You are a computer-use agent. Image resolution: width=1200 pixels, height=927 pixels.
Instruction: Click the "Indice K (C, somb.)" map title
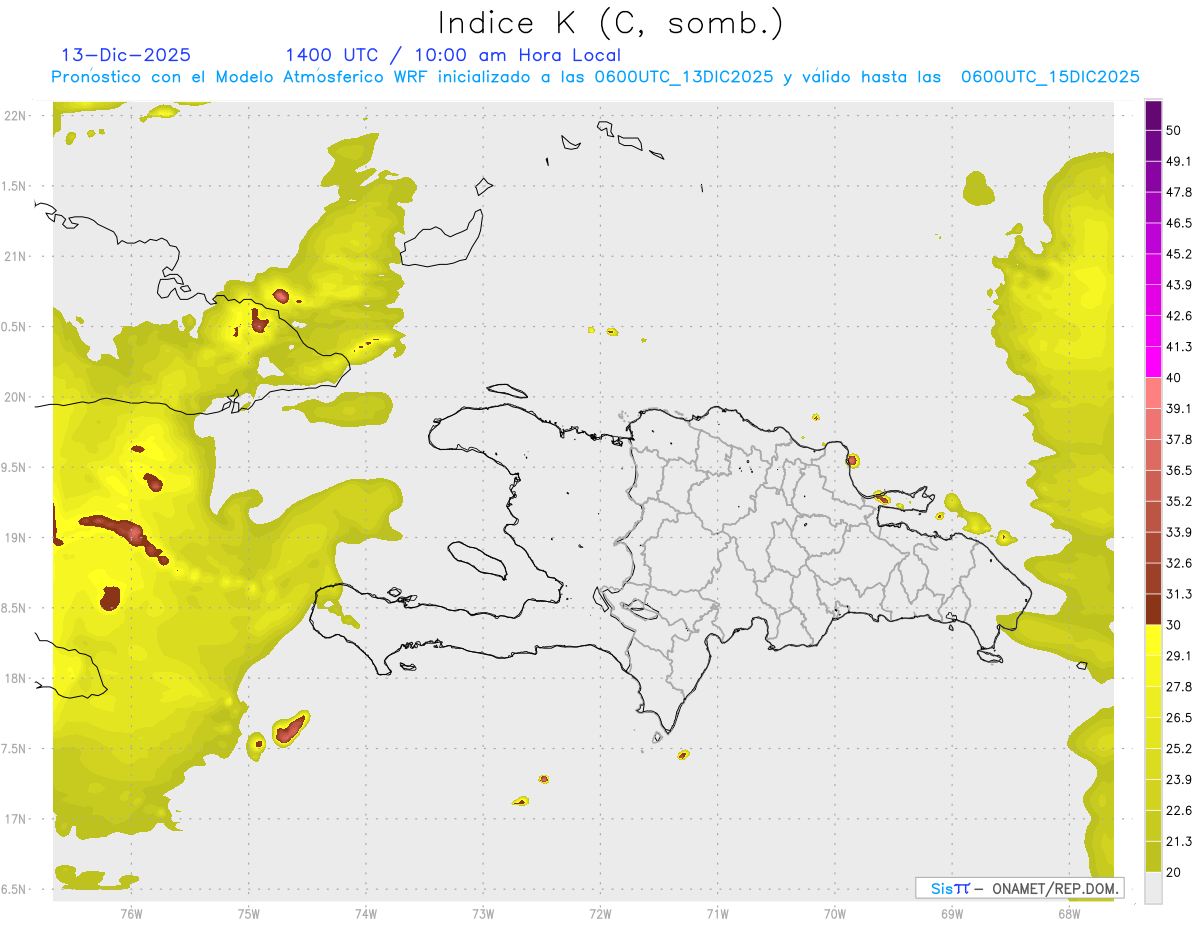(x=611, y=24)
